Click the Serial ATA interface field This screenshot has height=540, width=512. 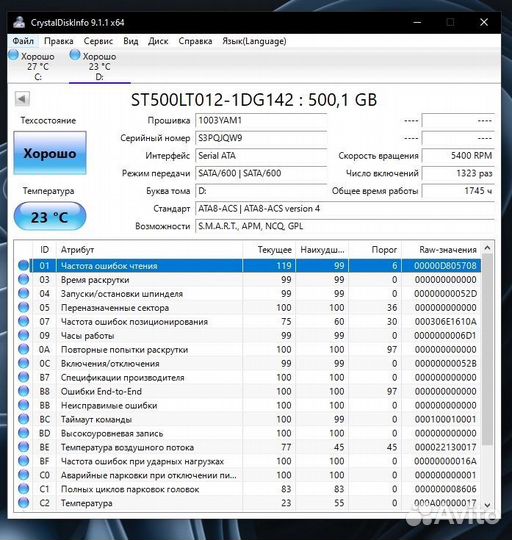[261, 156]
